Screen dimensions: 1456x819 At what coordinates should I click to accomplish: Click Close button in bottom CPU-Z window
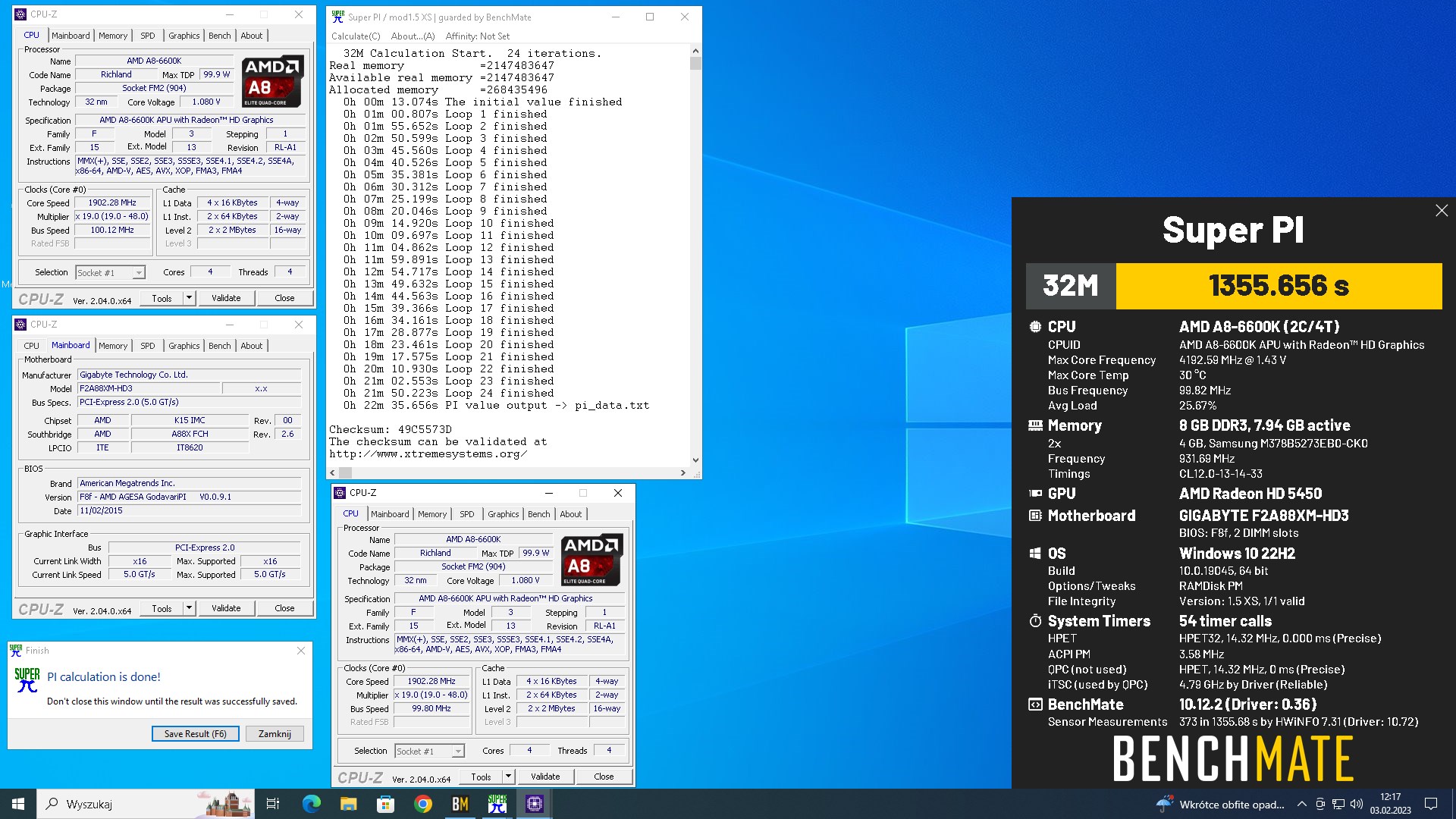point(604,777)
